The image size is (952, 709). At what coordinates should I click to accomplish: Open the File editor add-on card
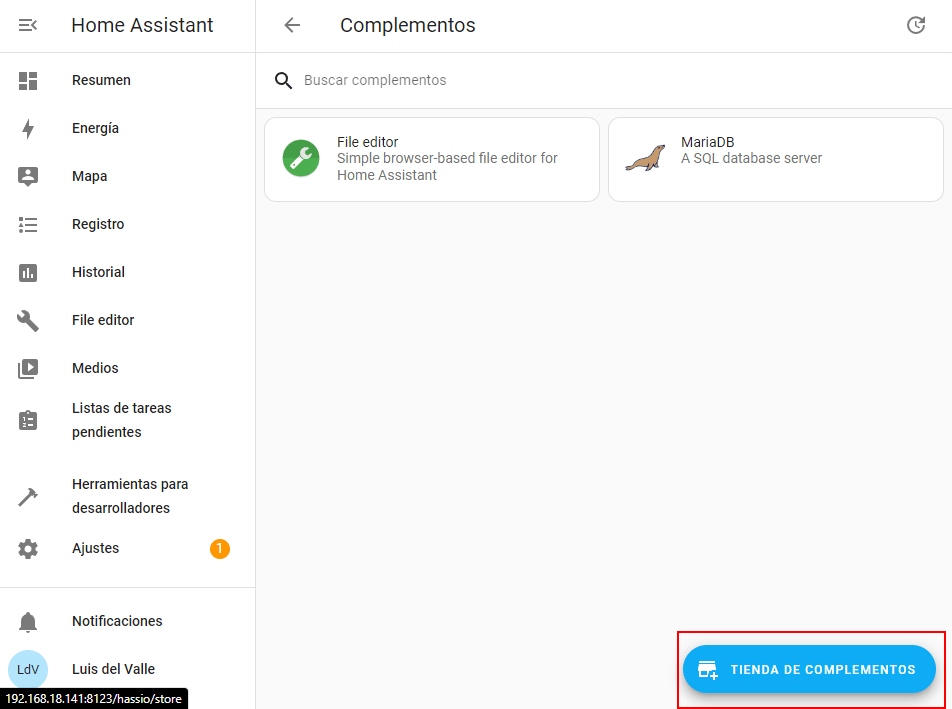431,160
